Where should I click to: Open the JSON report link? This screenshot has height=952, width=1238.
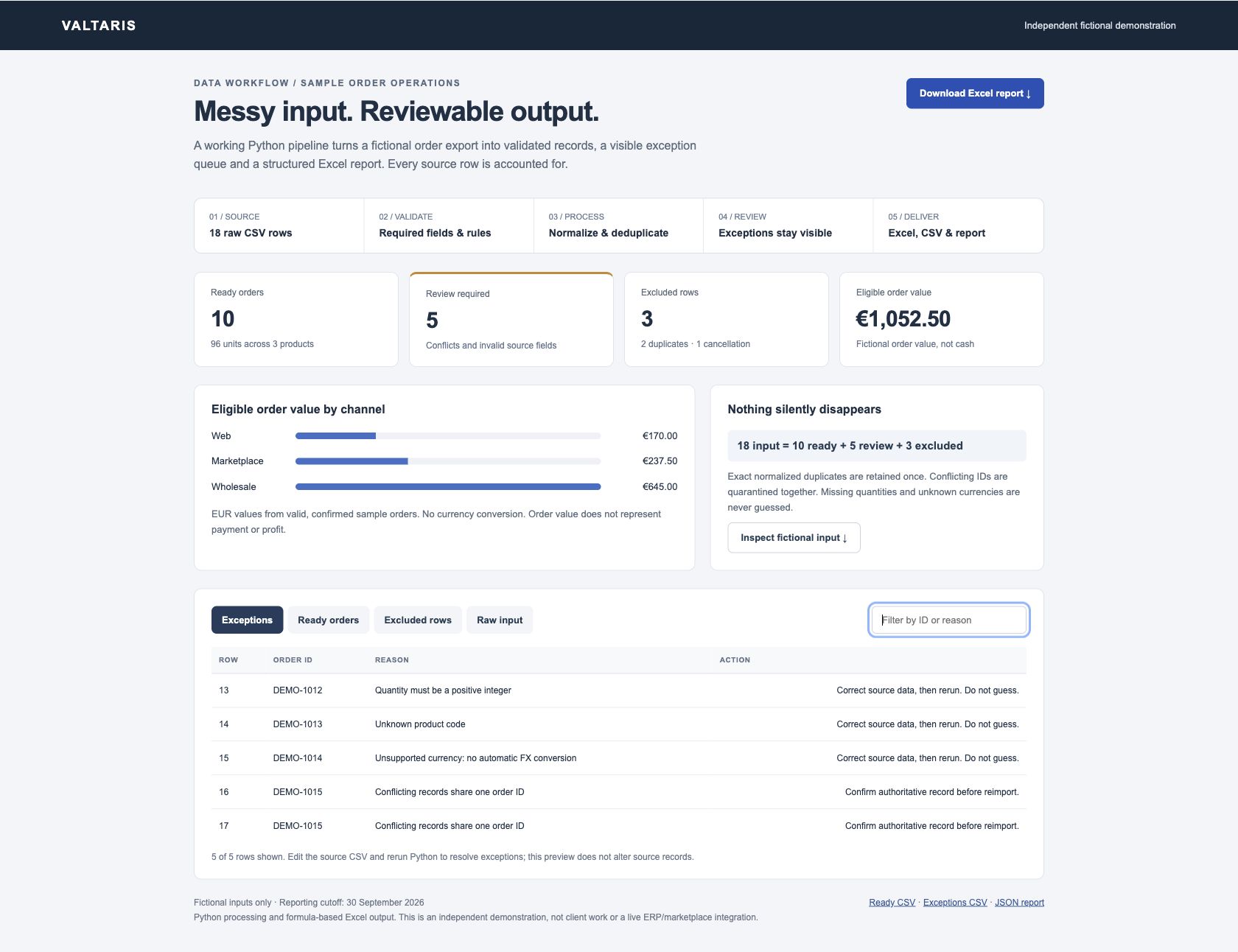click(1019, 903)
